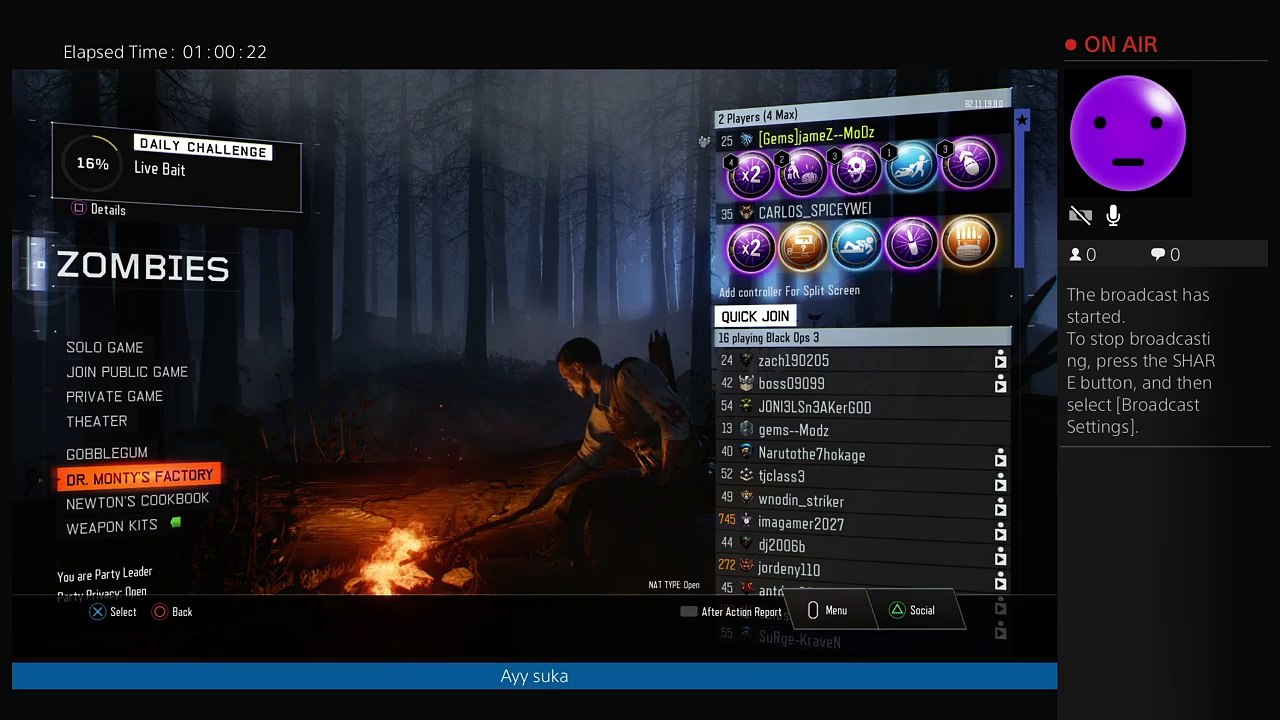Click the viewers count icon
Image resolution: width=1280 pixels, height=720 pixels.
click(1076, 255)
